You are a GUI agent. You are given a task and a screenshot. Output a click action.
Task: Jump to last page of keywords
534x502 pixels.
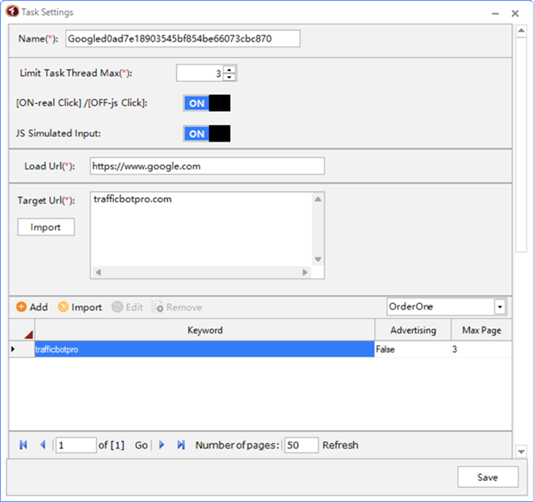click(x=181, y=445)
